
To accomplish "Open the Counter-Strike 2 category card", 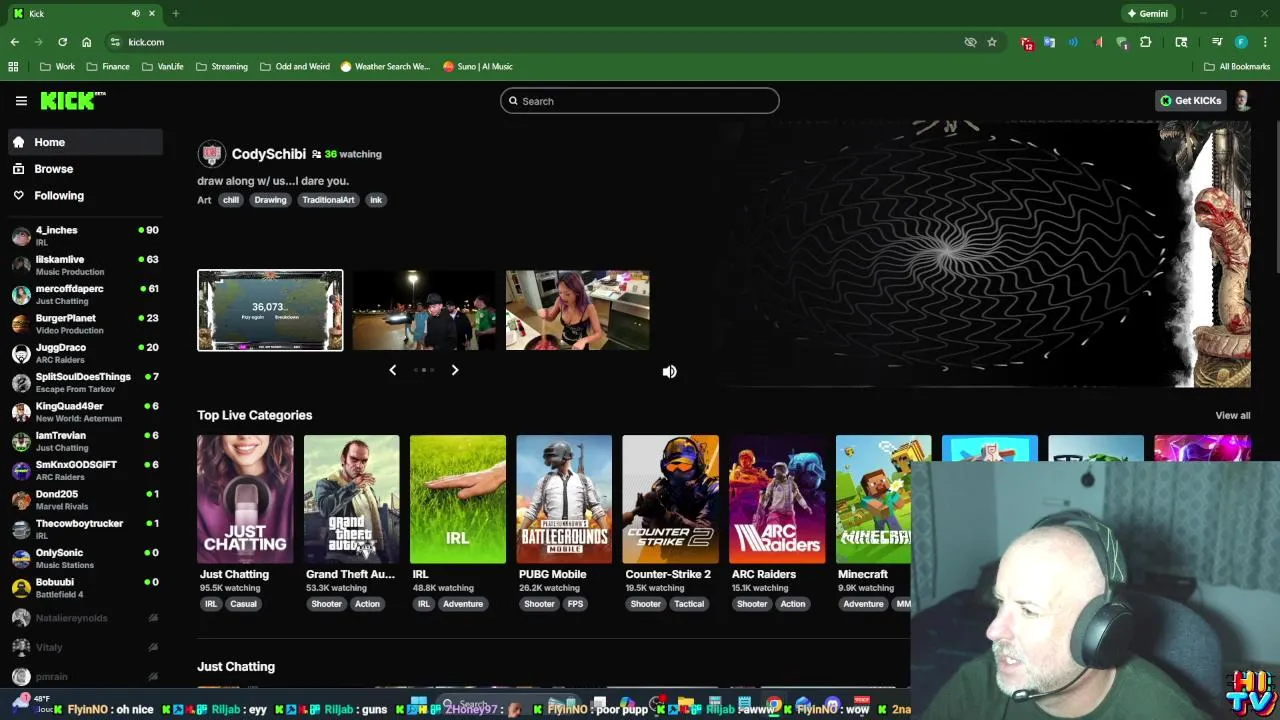I will tap(670, 499).
